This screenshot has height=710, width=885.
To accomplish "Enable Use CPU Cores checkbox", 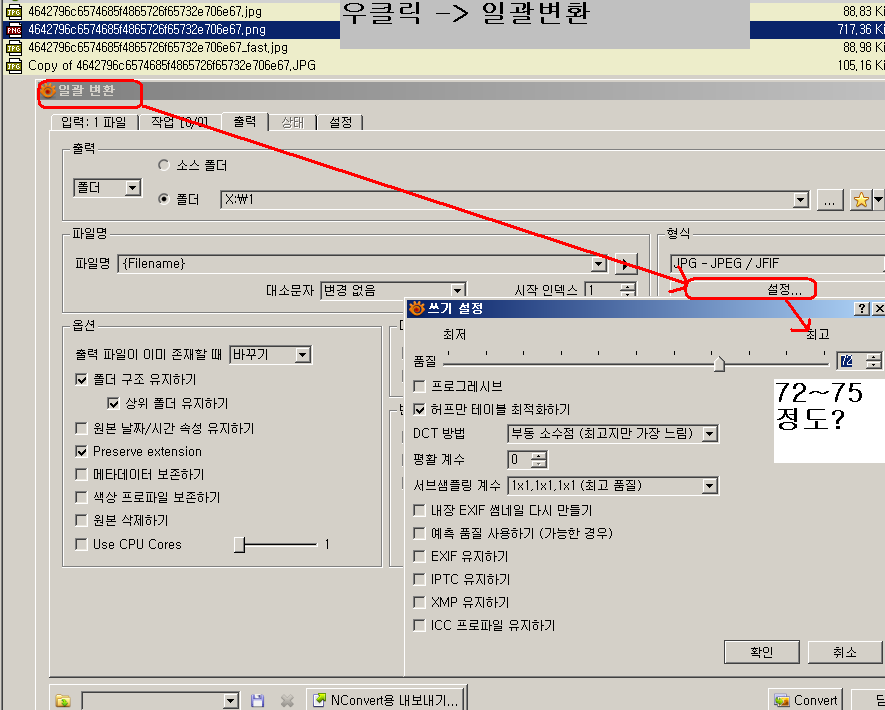I will [x=81, y=544].
